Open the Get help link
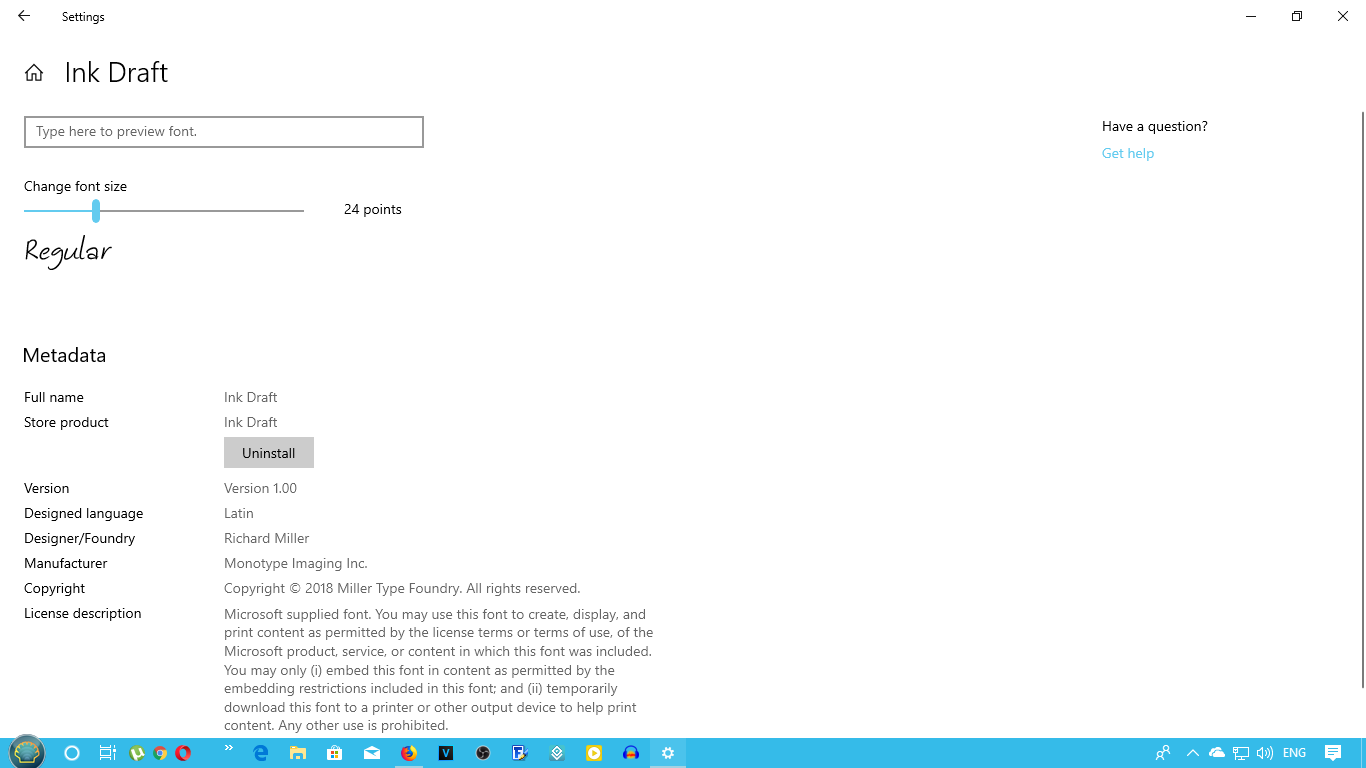This screenshot has height=768, width=1366. (x=1128, y=153)
